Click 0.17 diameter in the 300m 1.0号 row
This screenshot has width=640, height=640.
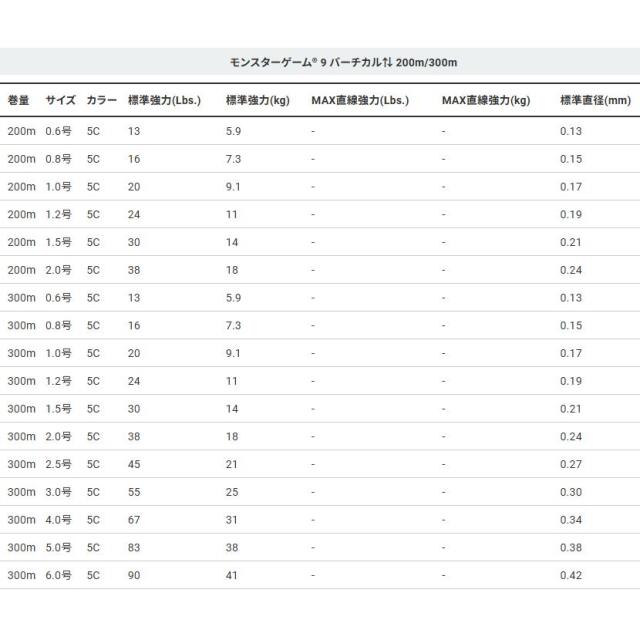coord(571,353)
